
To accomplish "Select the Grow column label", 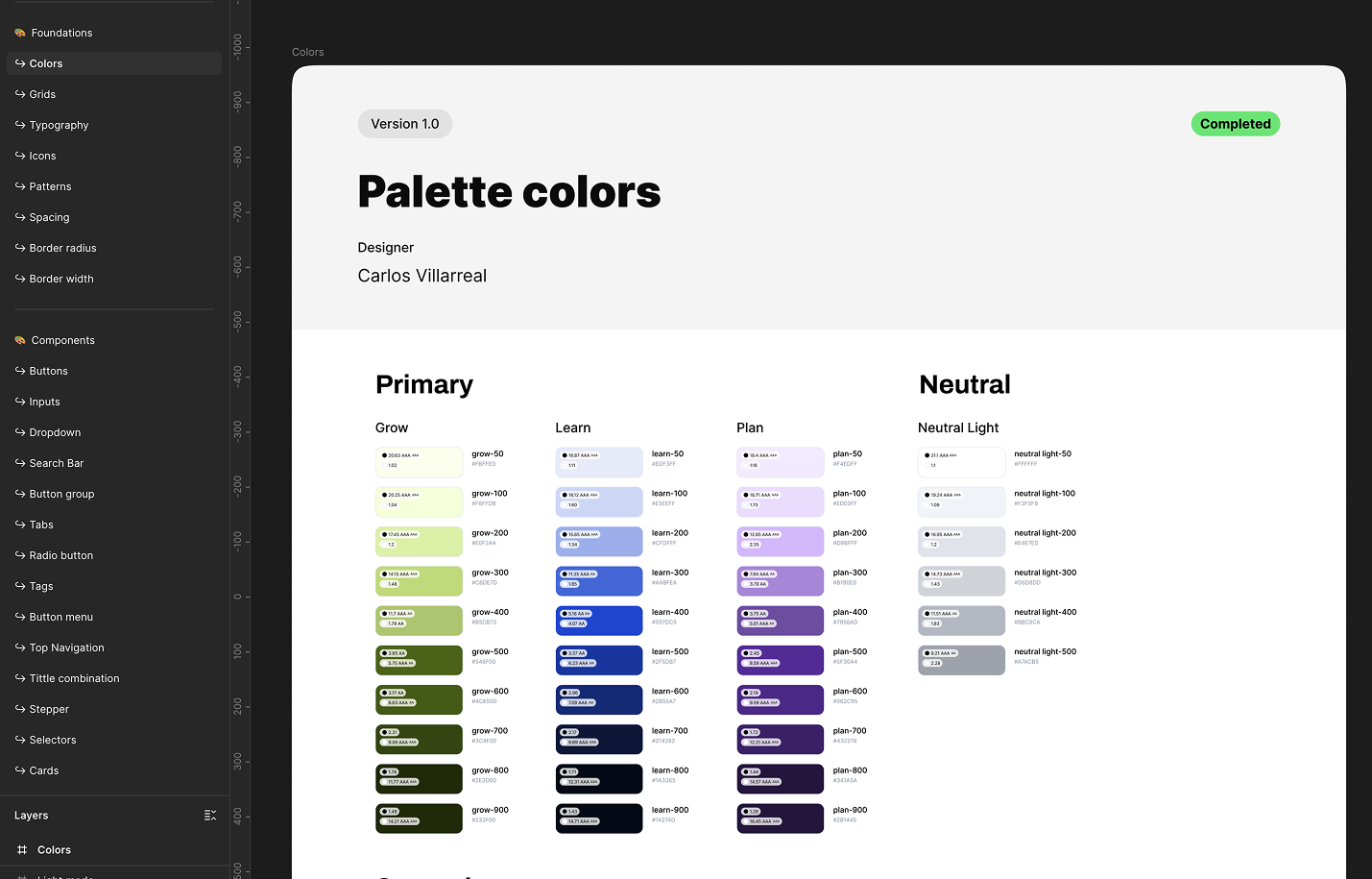I will [x=392, y=427].
